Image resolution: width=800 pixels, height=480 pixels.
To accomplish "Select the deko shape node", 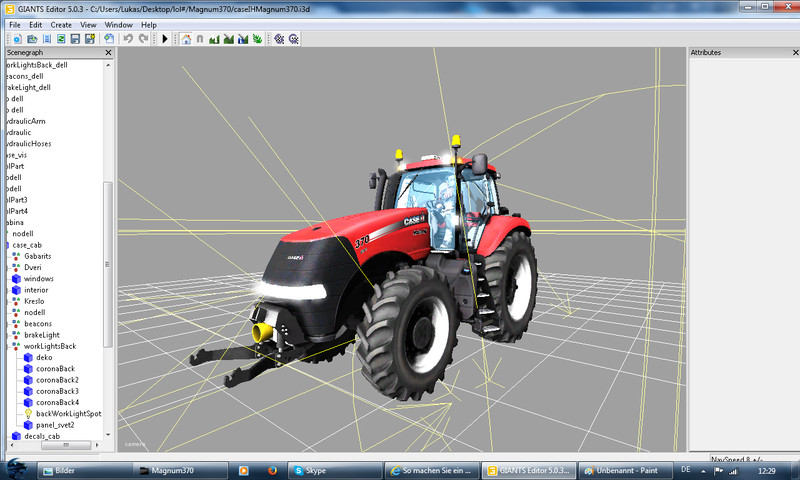I will 44,357.
